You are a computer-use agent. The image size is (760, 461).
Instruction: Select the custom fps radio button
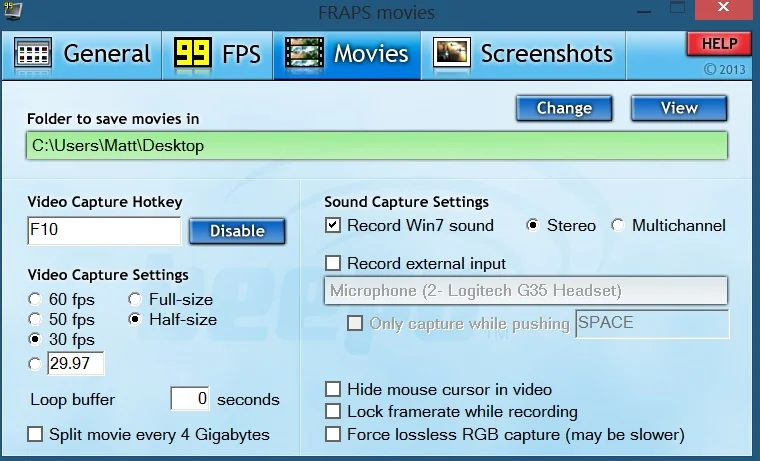(x=35, y=364)
